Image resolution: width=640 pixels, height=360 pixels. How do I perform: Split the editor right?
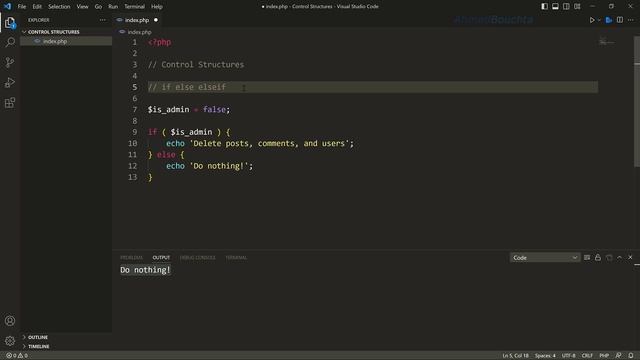[620, 20]
